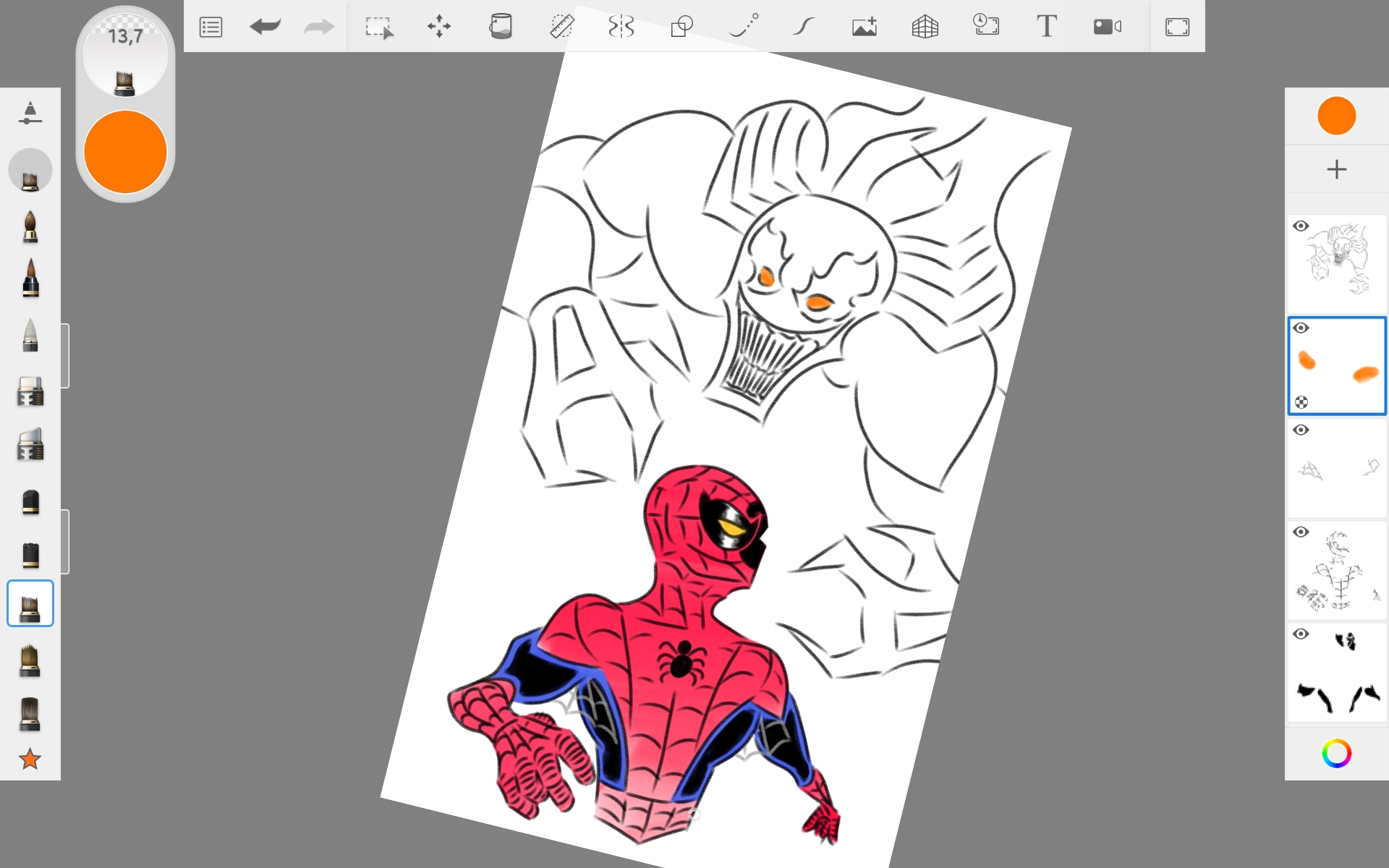Hide the top Venom sketch layer
1389x868 pixels.
click(x=1301, y=226)
